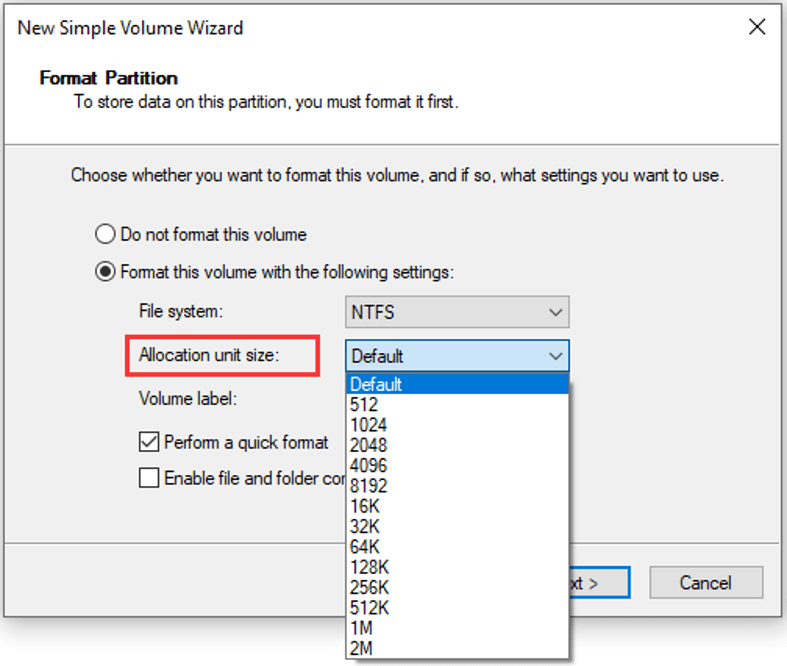Click the Next button
Image resolution: width=787 pixels, height=666 pixels.
tap(599, 583)
